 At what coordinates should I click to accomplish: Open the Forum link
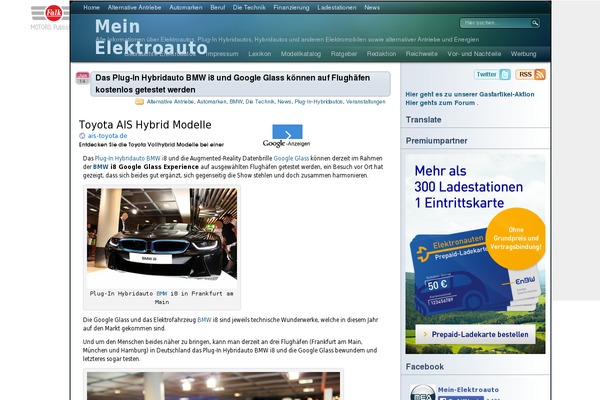tap(440, 103)
